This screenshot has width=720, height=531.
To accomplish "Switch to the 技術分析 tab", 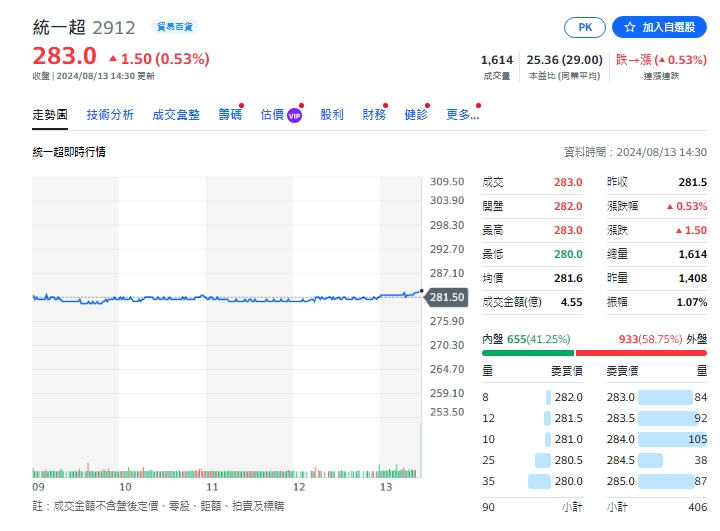I will click(110, 114).
